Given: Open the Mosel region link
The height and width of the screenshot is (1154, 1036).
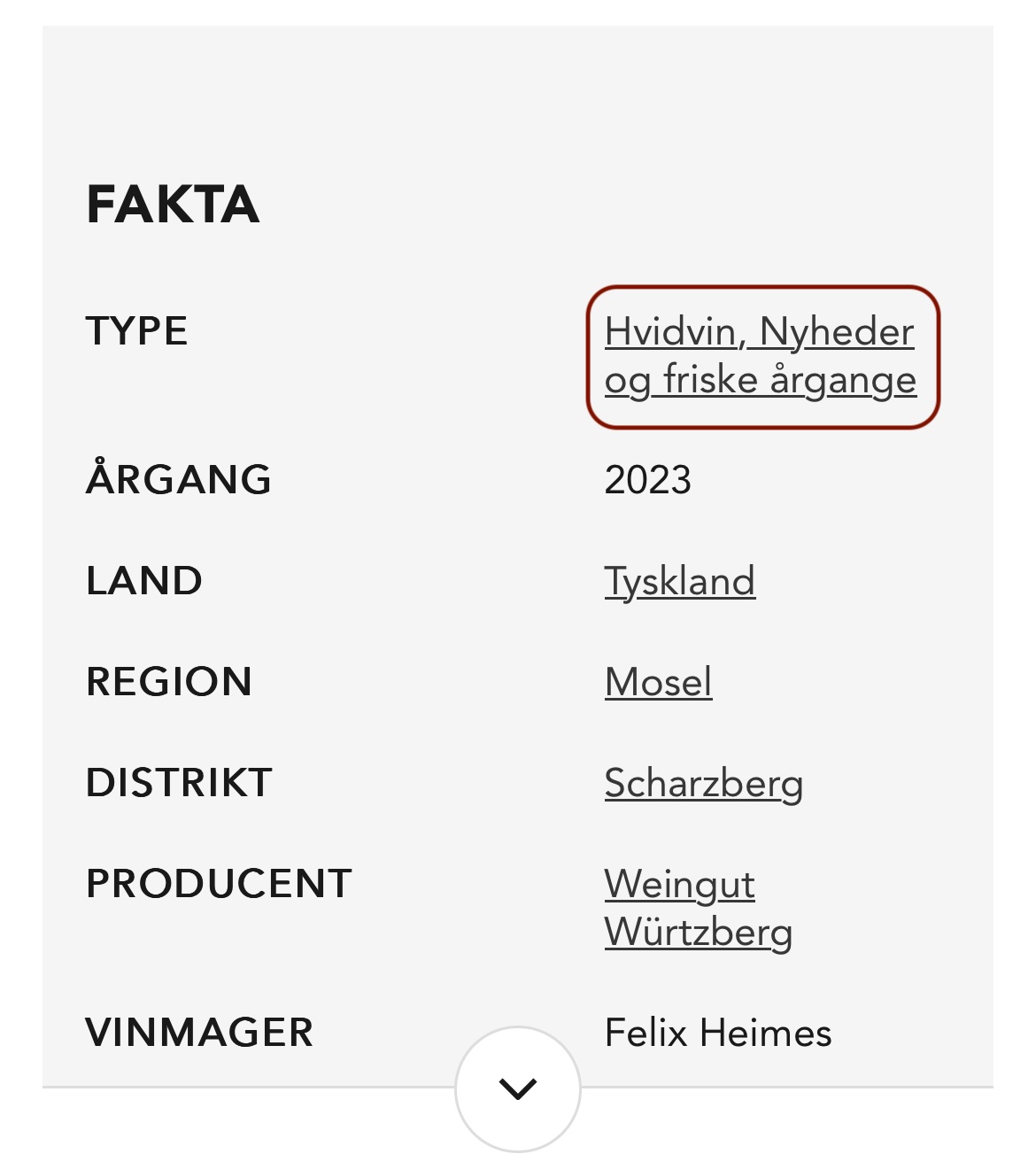Looking at the screenshot, I should (x=659, y=682).
